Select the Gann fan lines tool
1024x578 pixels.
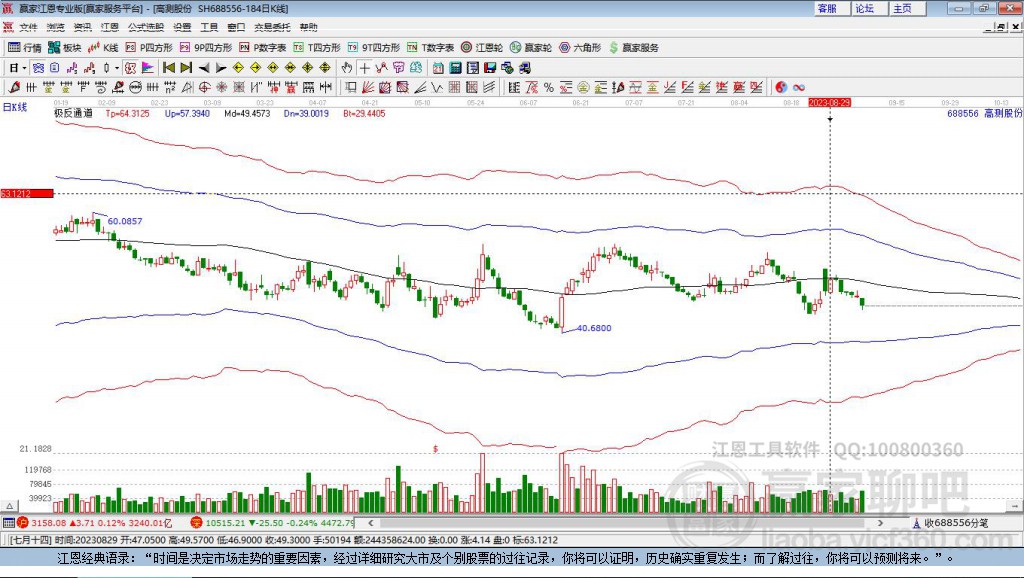(x=368, y=88)
